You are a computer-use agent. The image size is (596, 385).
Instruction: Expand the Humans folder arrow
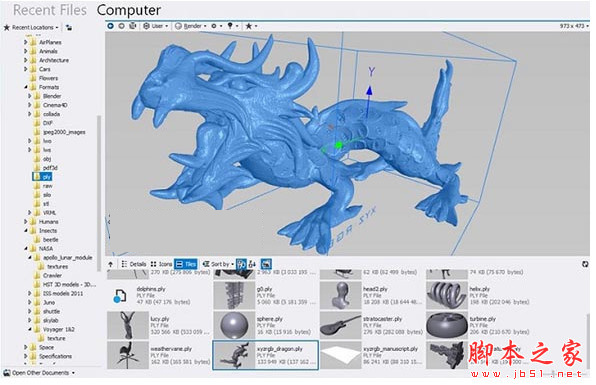point(25,222)
